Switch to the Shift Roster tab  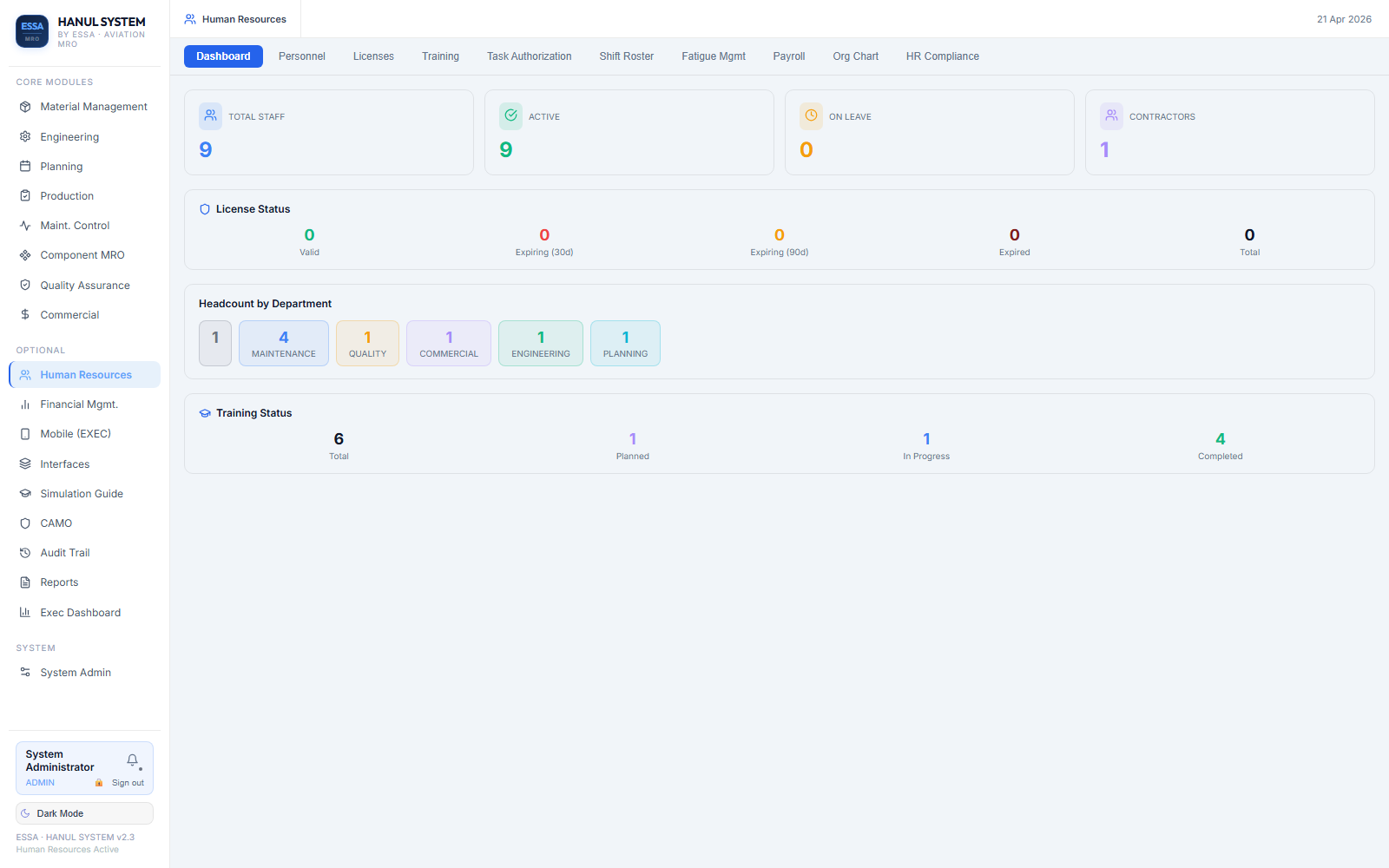click(x=626, y=56)
